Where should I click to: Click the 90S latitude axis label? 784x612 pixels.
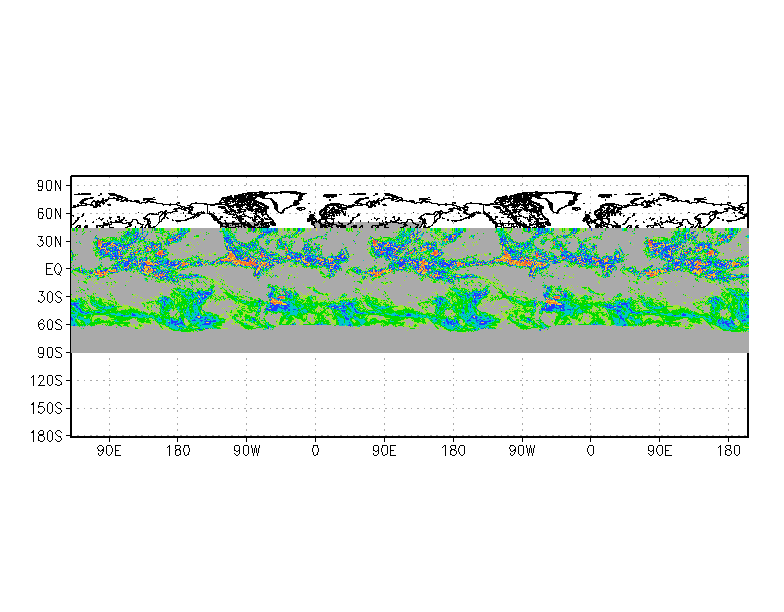[x=50, y=353]
